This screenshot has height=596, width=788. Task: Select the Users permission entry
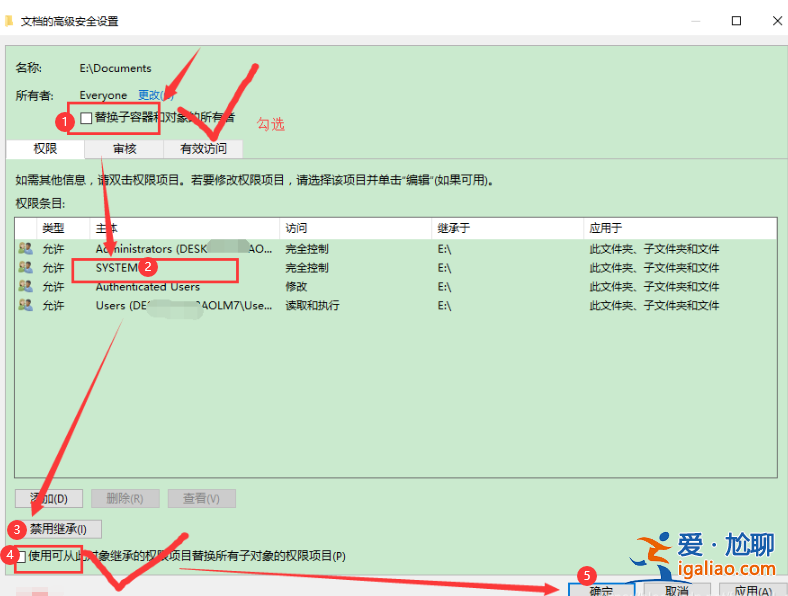pyautogui.click(x=396, y=306)
